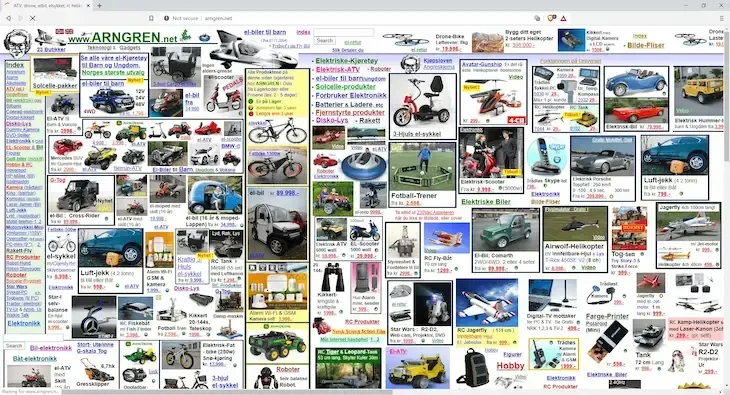Click the top search input field
Viewport: 730px width, 395px height.
(x=344, y=32)
